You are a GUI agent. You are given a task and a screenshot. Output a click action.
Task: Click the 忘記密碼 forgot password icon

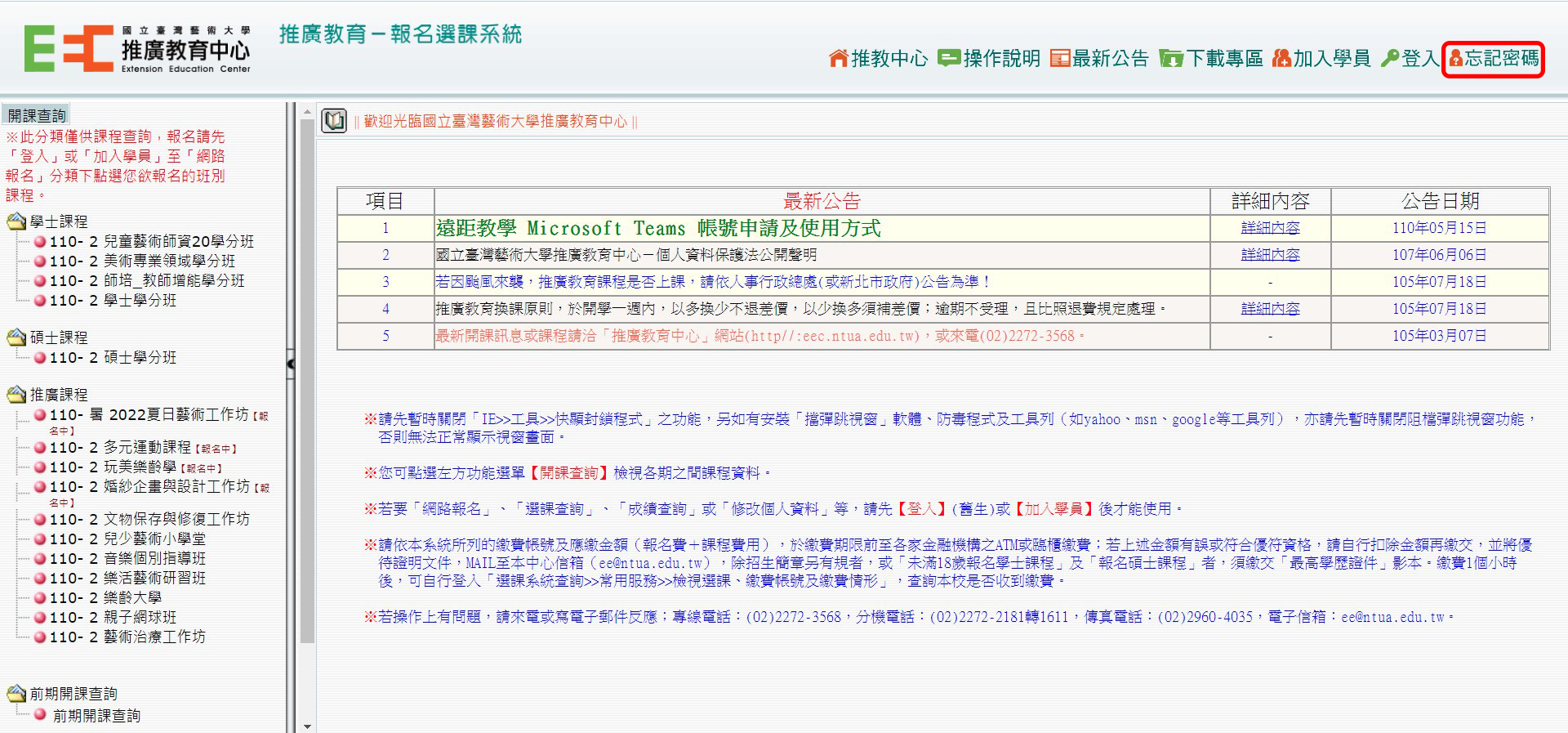(1455, 58)
